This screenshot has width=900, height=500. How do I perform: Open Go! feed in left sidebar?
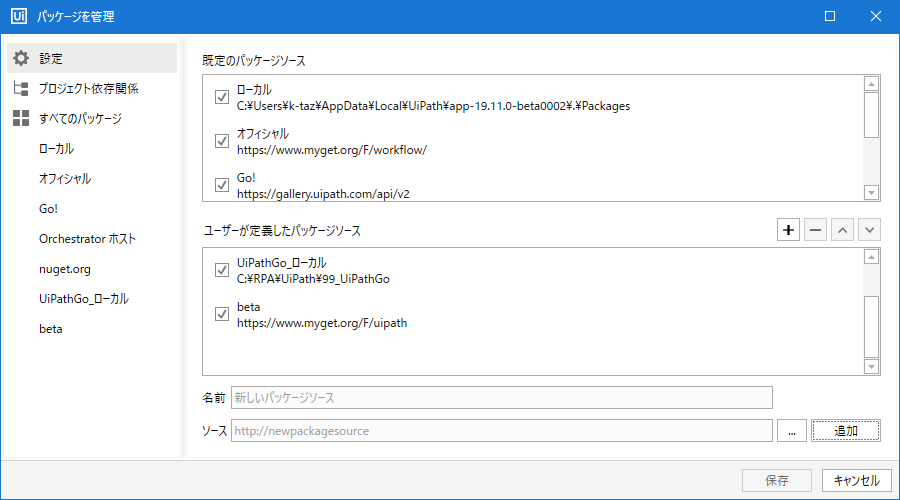(48, 208)
